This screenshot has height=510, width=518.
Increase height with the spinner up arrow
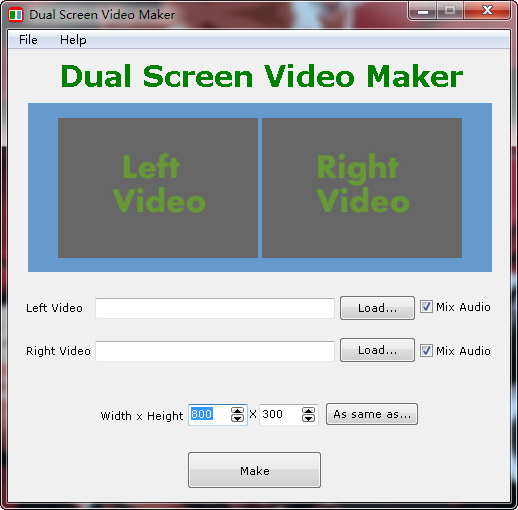(x=308, y=411)
